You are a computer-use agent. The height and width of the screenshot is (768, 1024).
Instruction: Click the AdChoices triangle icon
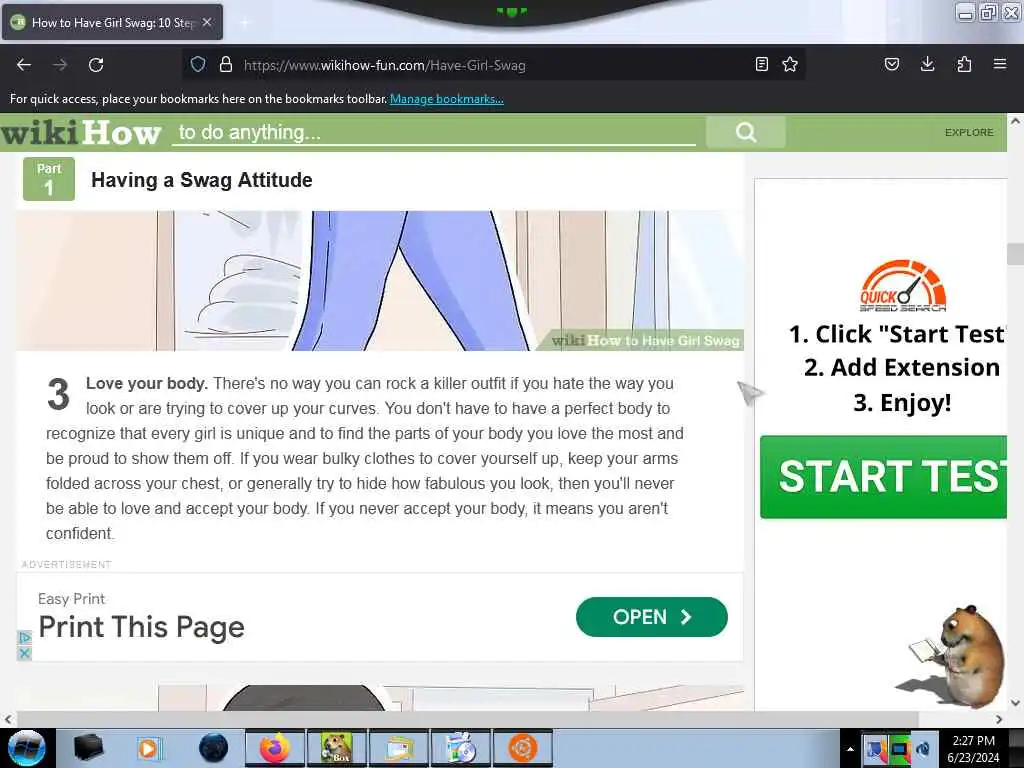24,637
